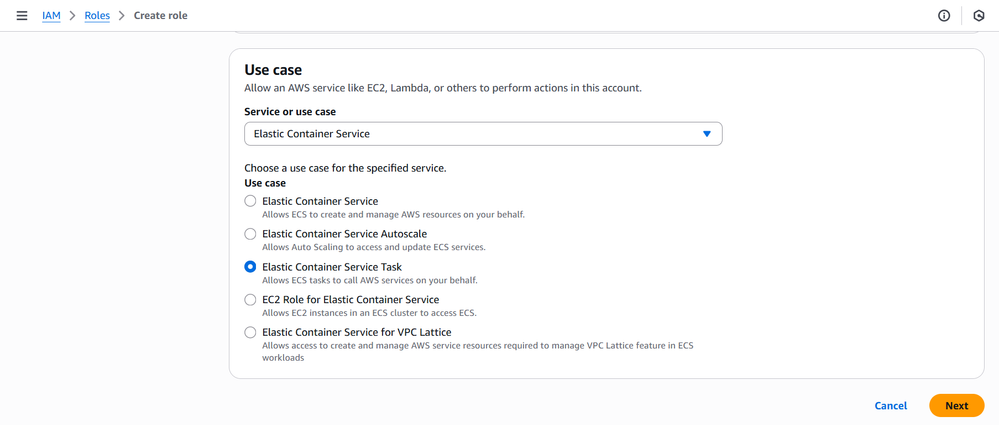Go to IAM breadcrumb link
999x425 pixels.
coord(51,16)
